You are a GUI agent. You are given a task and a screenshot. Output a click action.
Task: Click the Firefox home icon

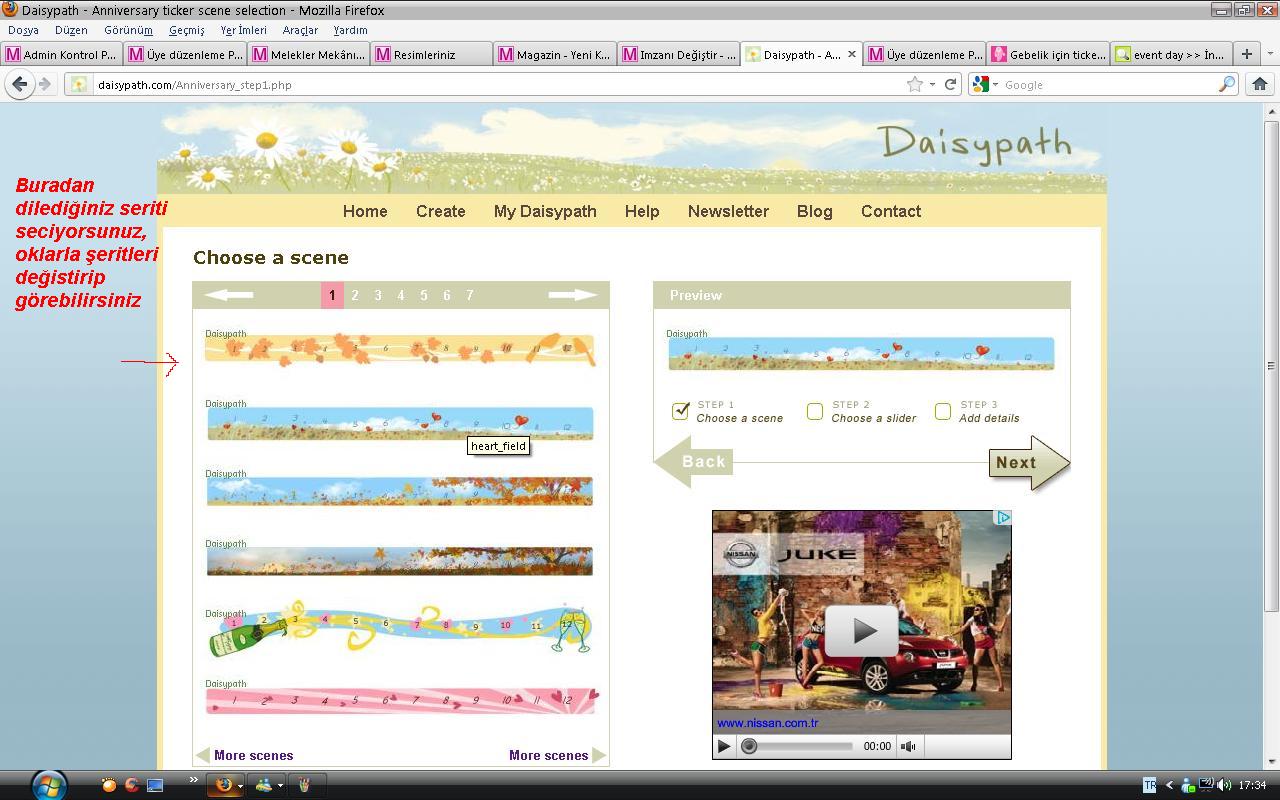point(1260,85)
